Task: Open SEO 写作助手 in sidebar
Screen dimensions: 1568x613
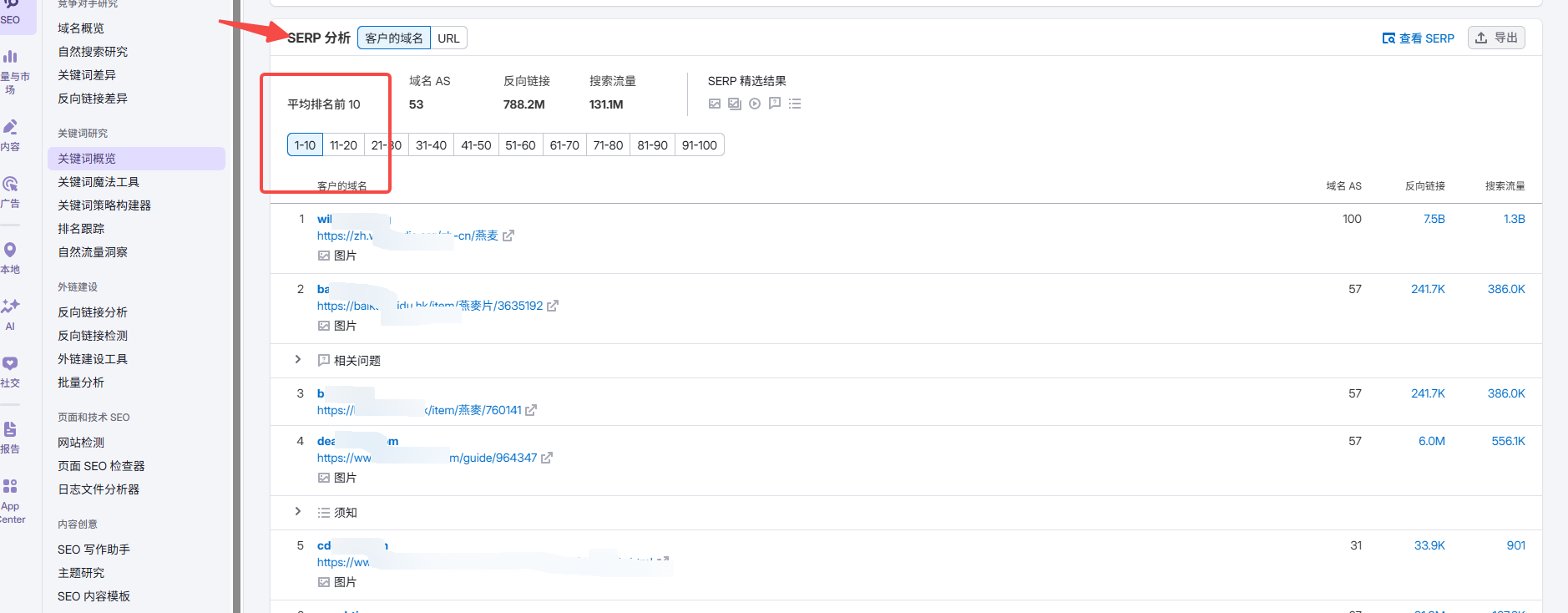Action: 94,550
